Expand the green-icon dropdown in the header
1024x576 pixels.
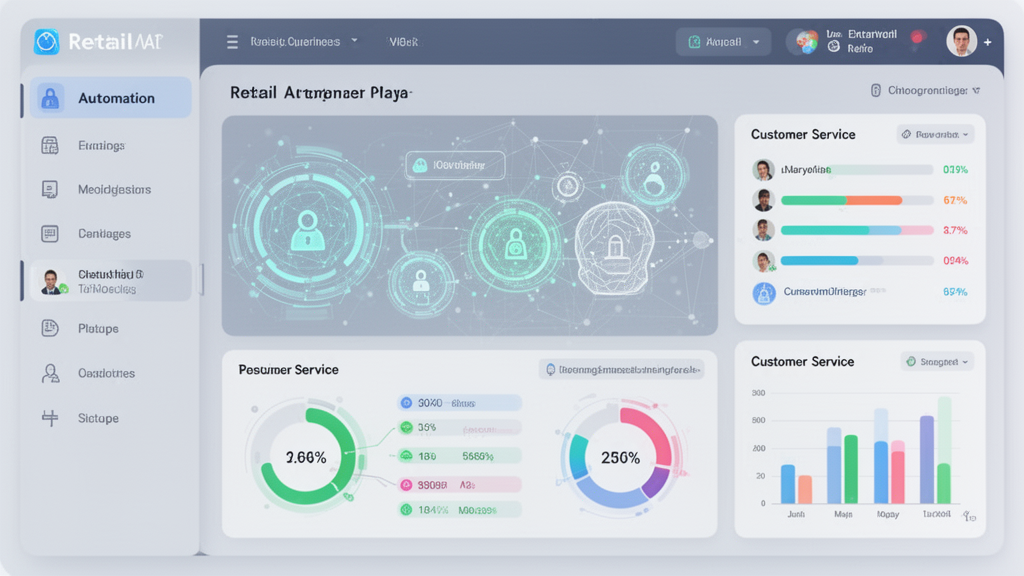[x=723, y=42]
